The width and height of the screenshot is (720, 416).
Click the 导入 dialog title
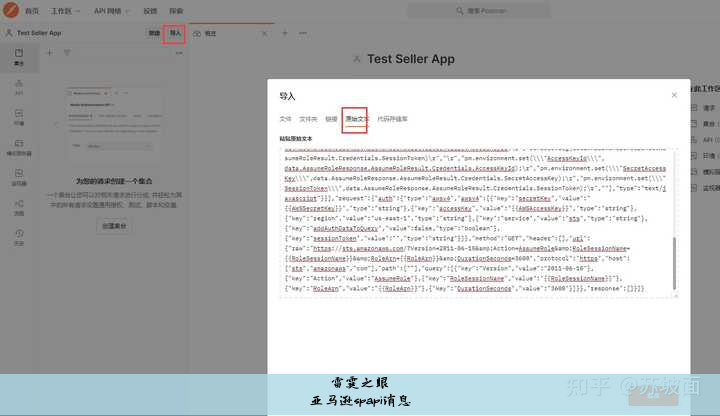click(x=287, y=96)
